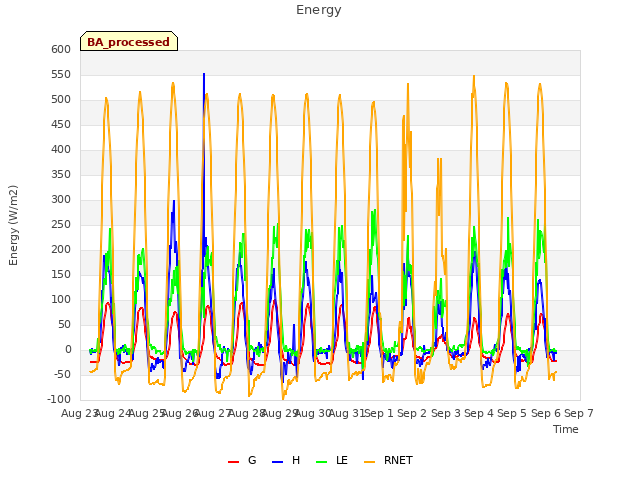Click the Aug 28 x-axis label
The image size is (640, 480).
coord(246,413)
